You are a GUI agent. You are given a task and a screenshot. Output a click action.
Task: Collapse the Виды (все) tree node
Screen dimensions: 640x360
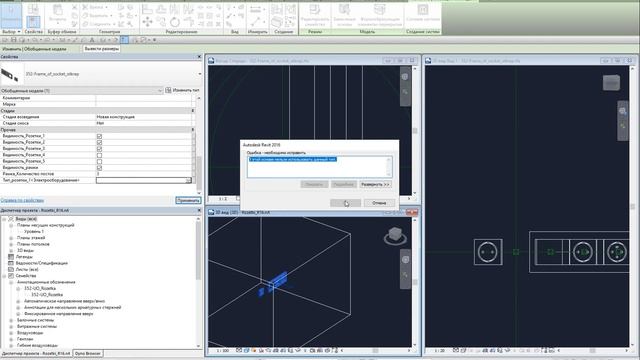(x=4, y=219)
